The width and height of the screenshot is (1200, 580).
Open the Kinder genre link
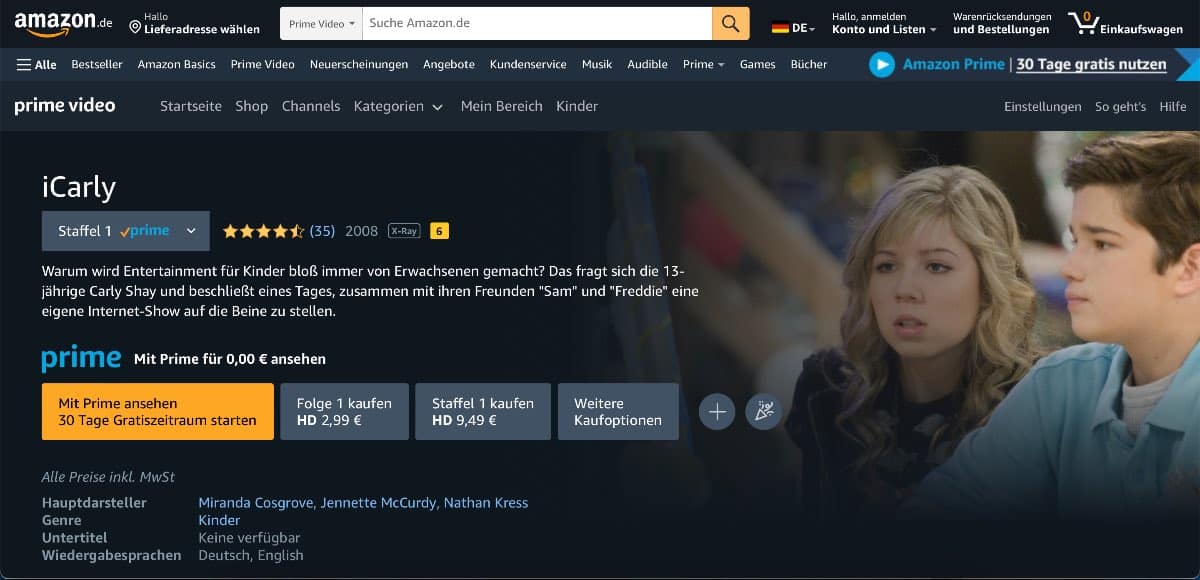pyautogui.click(x=219, y=520)
